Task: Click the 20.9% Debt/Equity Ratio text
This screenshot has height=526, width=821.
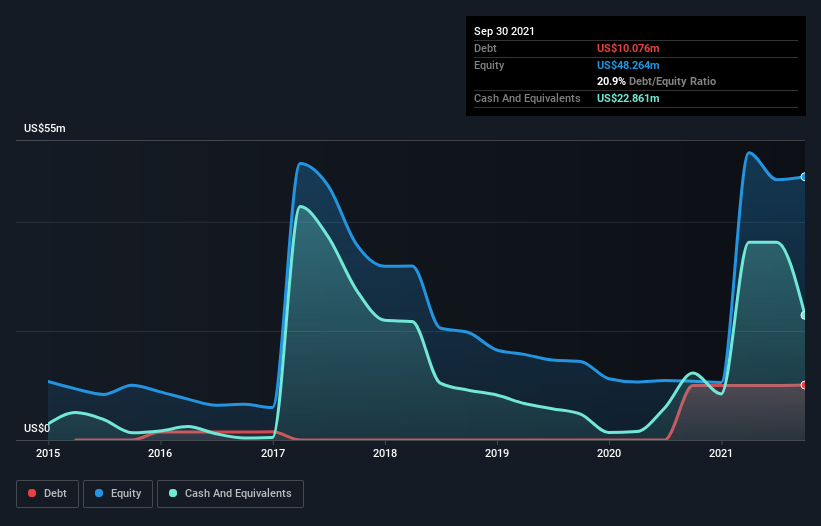Action: [x=656, y=81]
